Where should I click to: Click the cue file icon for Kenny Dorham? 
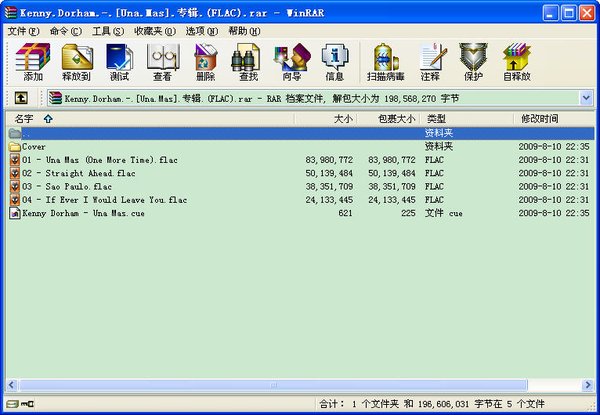click(15, 213)
